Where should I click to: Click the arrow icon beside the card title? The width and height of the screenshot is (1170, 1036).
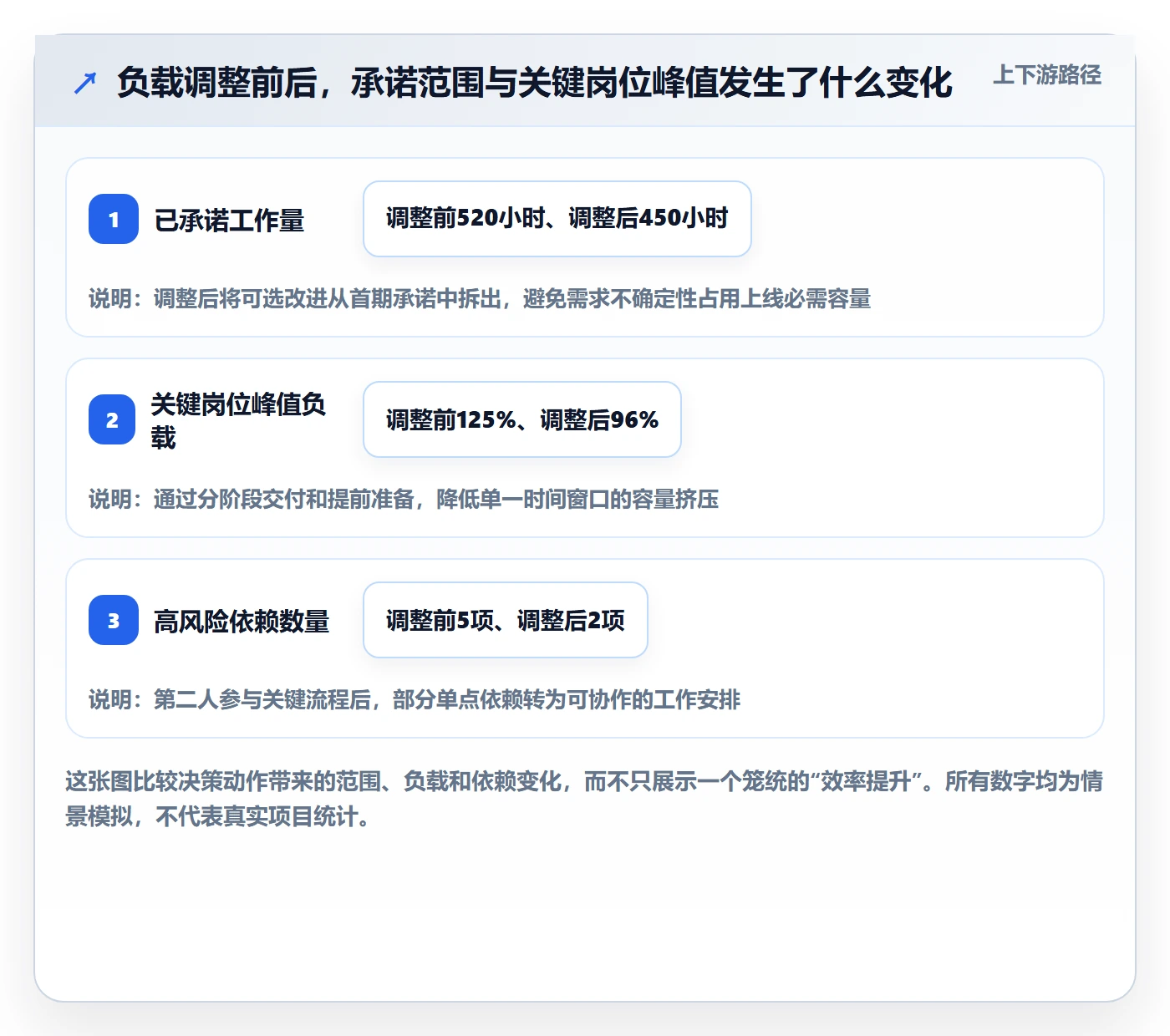[85, 83]
